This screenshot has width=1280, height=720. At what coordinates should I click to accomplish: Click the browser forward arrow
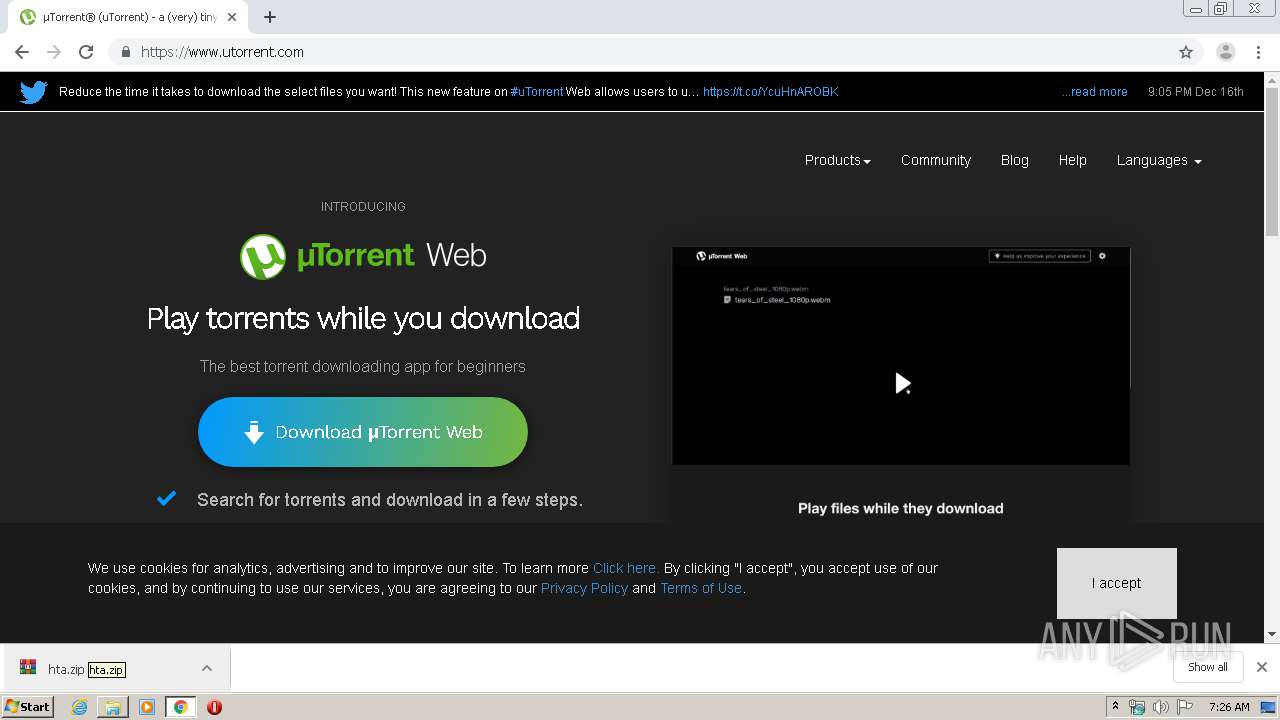(x=54, y=52)
